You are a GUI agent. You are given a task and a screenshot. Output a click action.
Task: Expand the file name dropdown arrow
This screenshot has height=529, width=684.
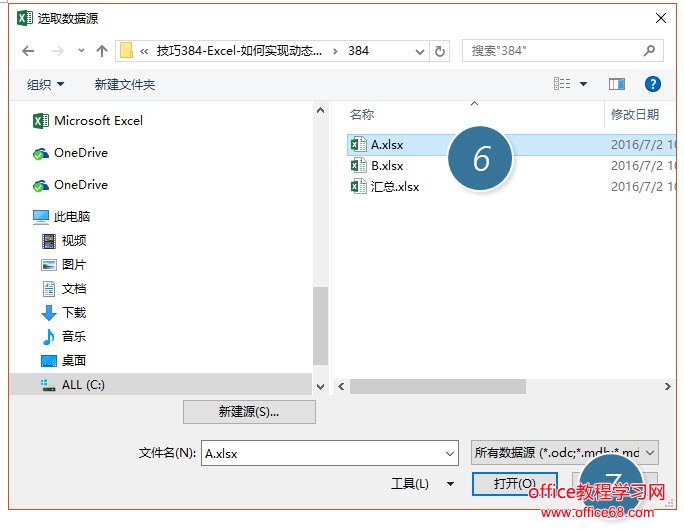click(x=450, y=454)
